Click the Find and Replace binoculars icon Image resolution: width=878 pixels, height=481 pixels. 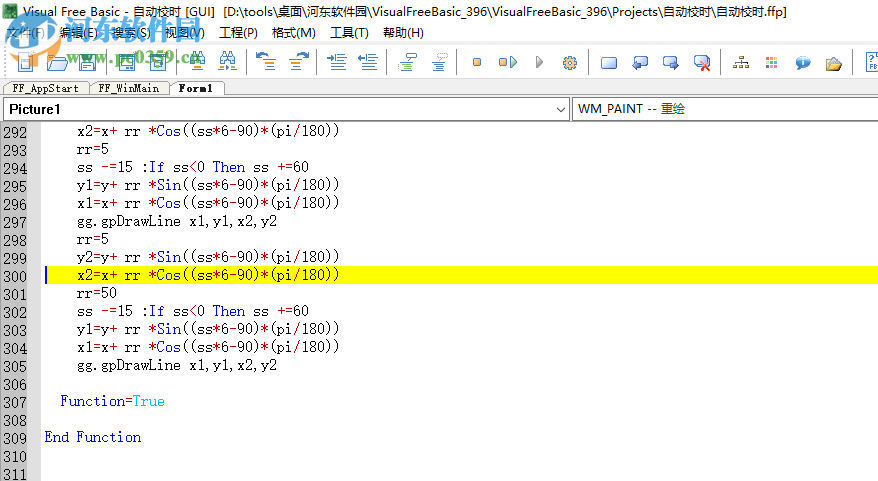[227, 62]
